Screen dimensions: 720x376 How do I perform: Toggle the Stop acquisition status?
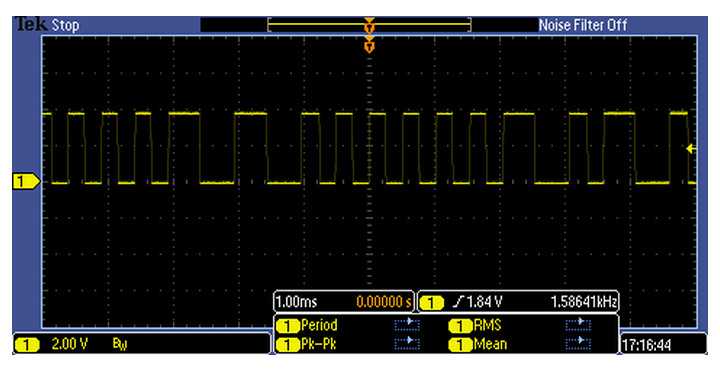click(65, 25)
